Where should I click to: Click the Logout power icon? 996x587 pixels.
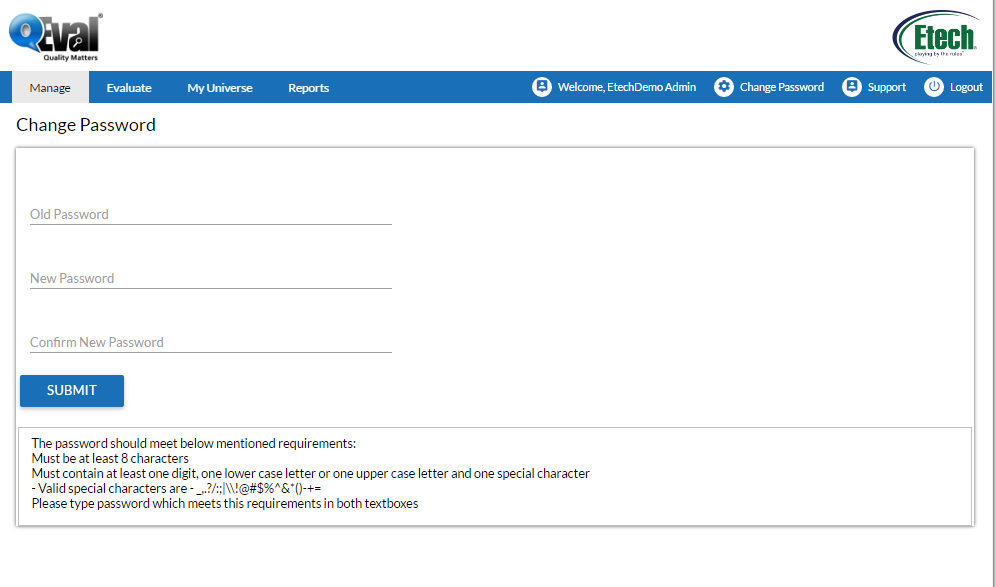pos(934,87)
